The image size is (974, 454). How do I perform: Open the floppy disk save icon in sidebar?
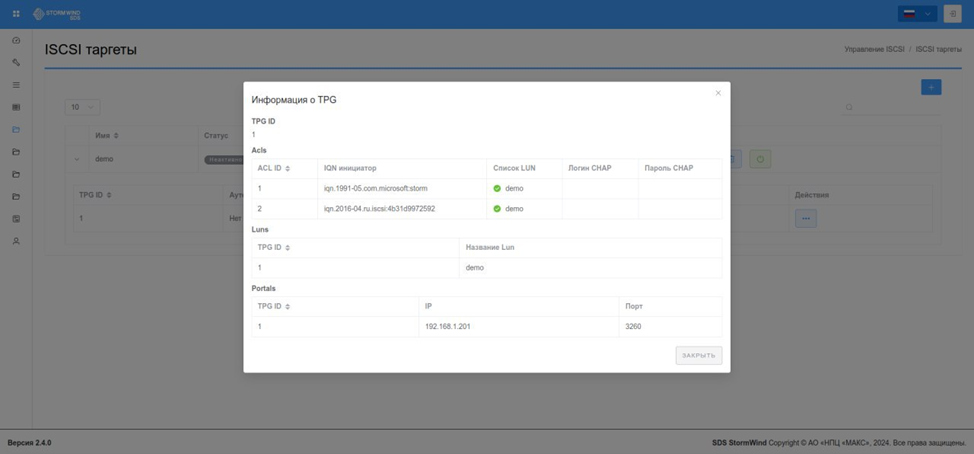tap(16, 219)
